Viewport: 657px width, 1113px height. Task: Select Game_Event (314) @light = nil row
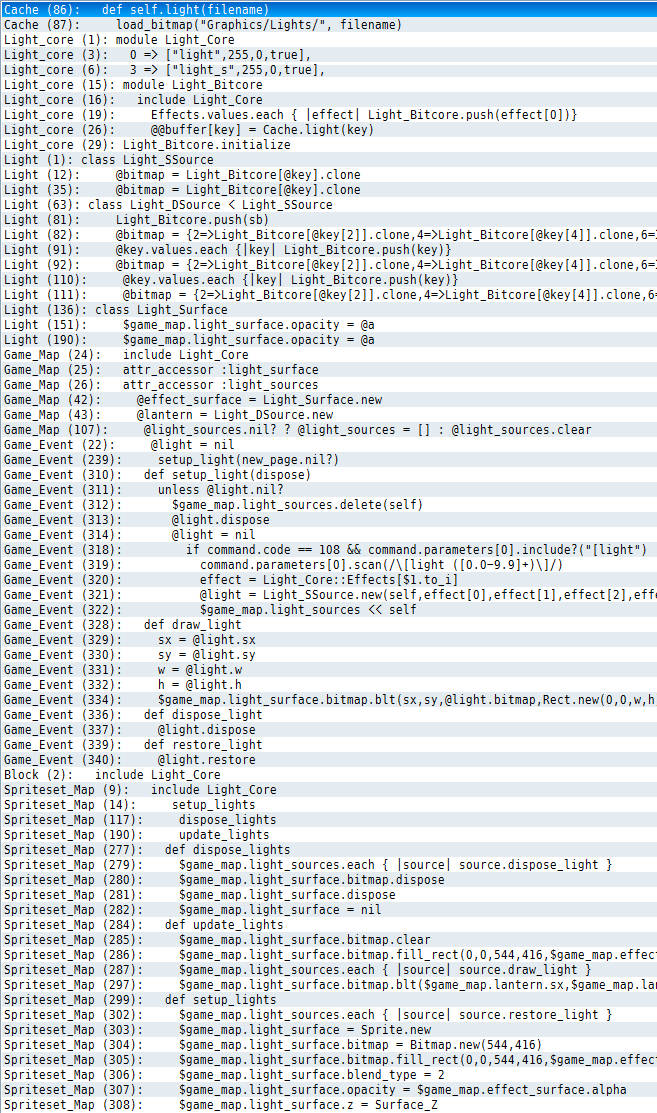click(328, 534)
